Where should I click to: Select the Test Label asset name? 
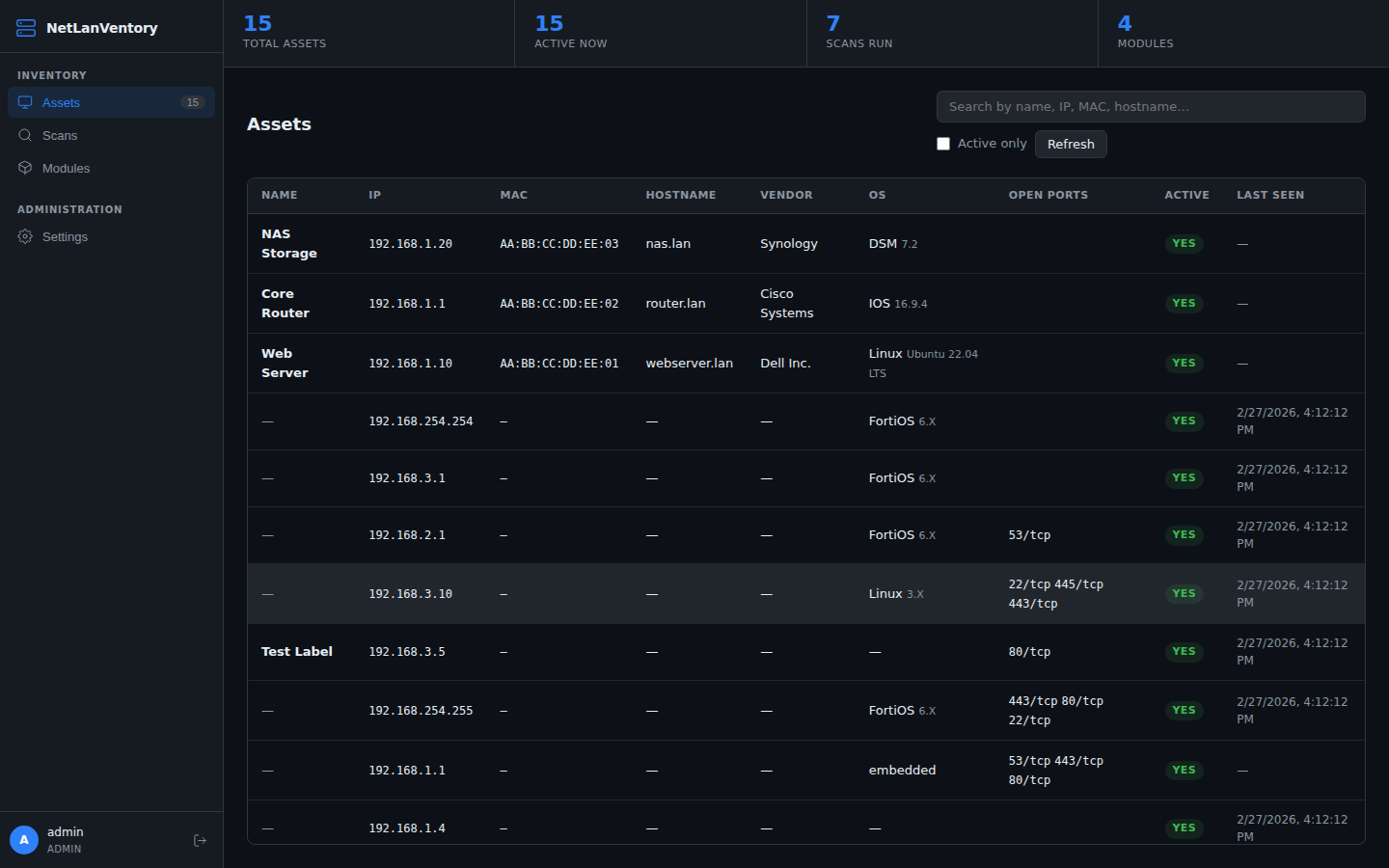pos(297,652)
